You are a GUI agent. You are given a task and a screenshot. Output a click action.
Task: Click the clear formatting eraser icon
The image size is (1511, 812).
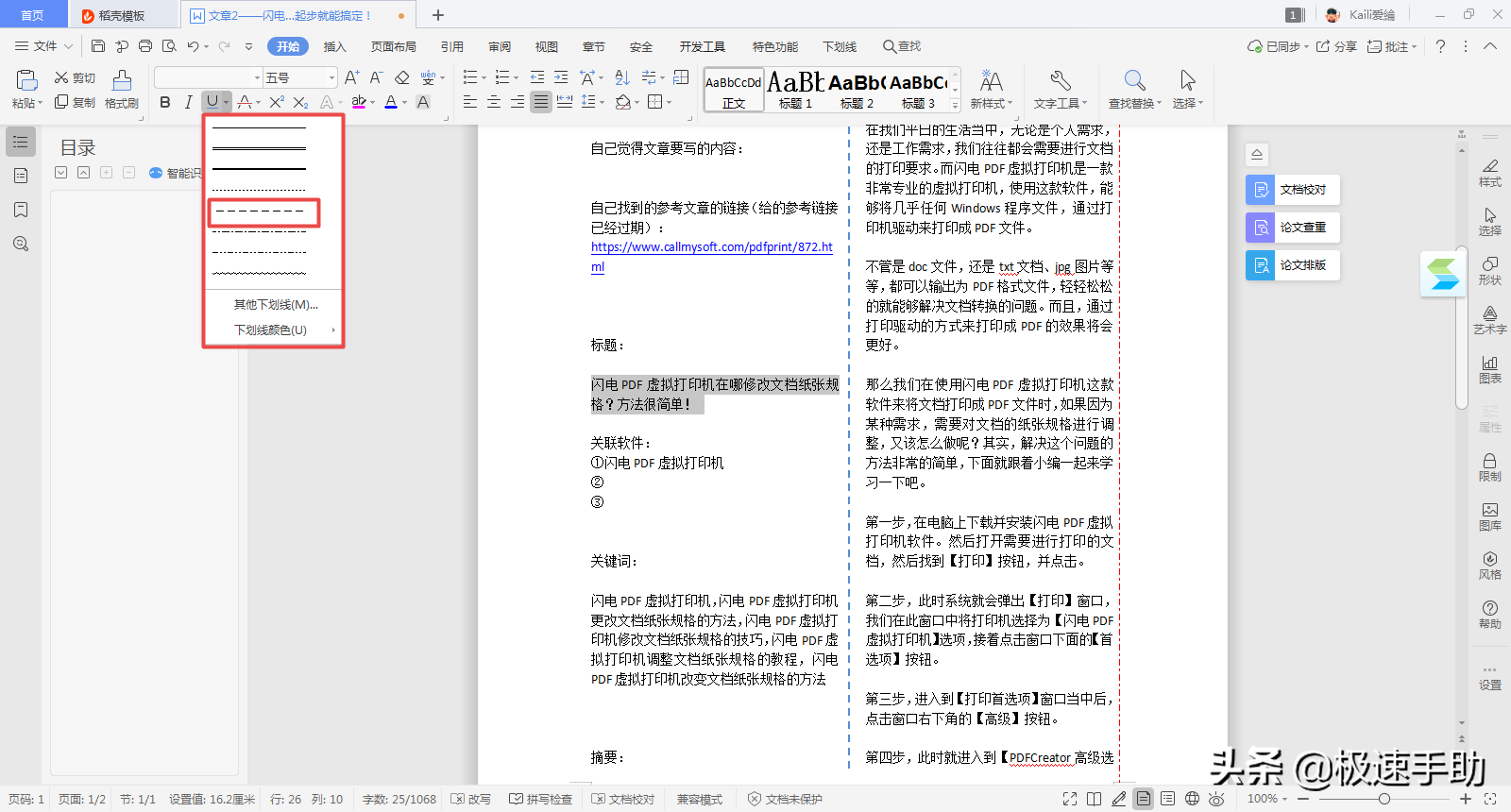pos(402,77)
